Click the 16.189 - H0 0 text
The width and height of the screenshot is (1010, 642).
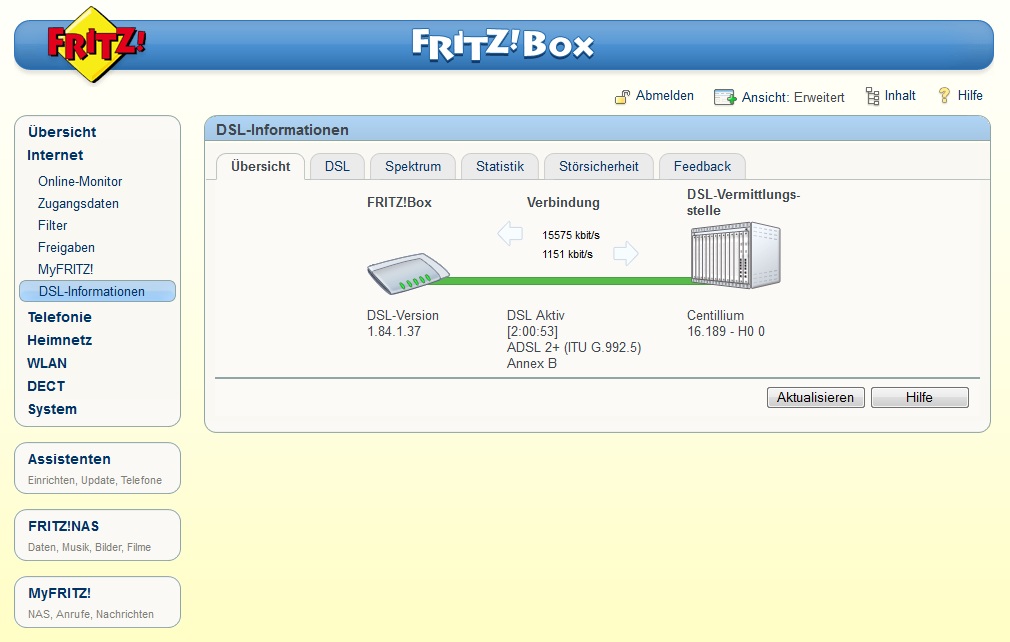point(726,332)
